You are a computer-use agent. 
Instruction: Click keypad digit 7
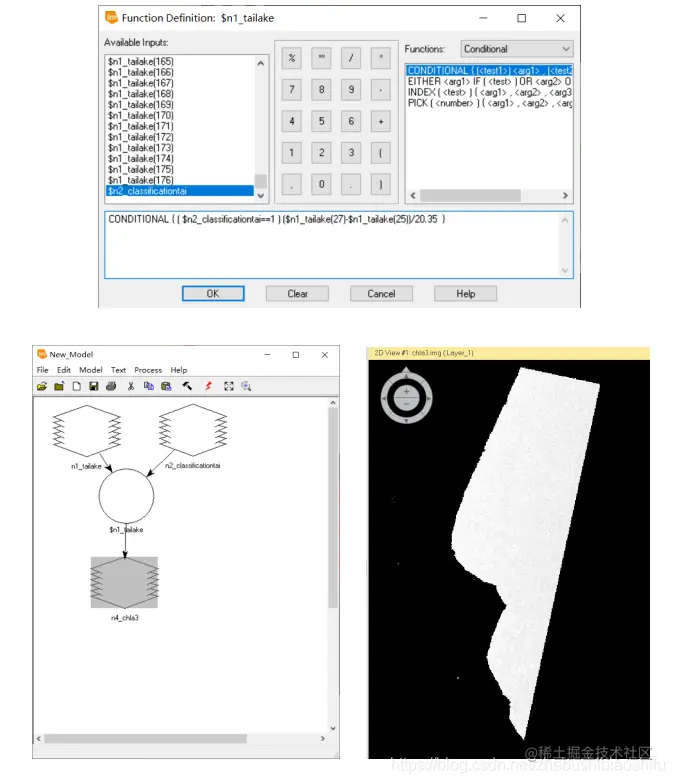coord(292,90)
